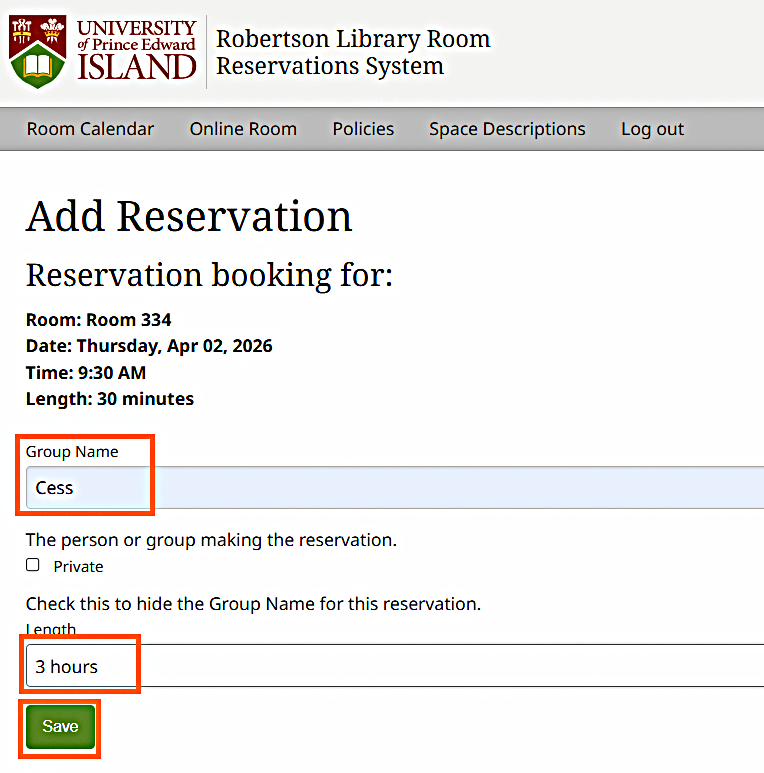This screenshot has height=773, width=764.
Task: Click the Time: 9:30 AM detail line
Action: [86, 373]
